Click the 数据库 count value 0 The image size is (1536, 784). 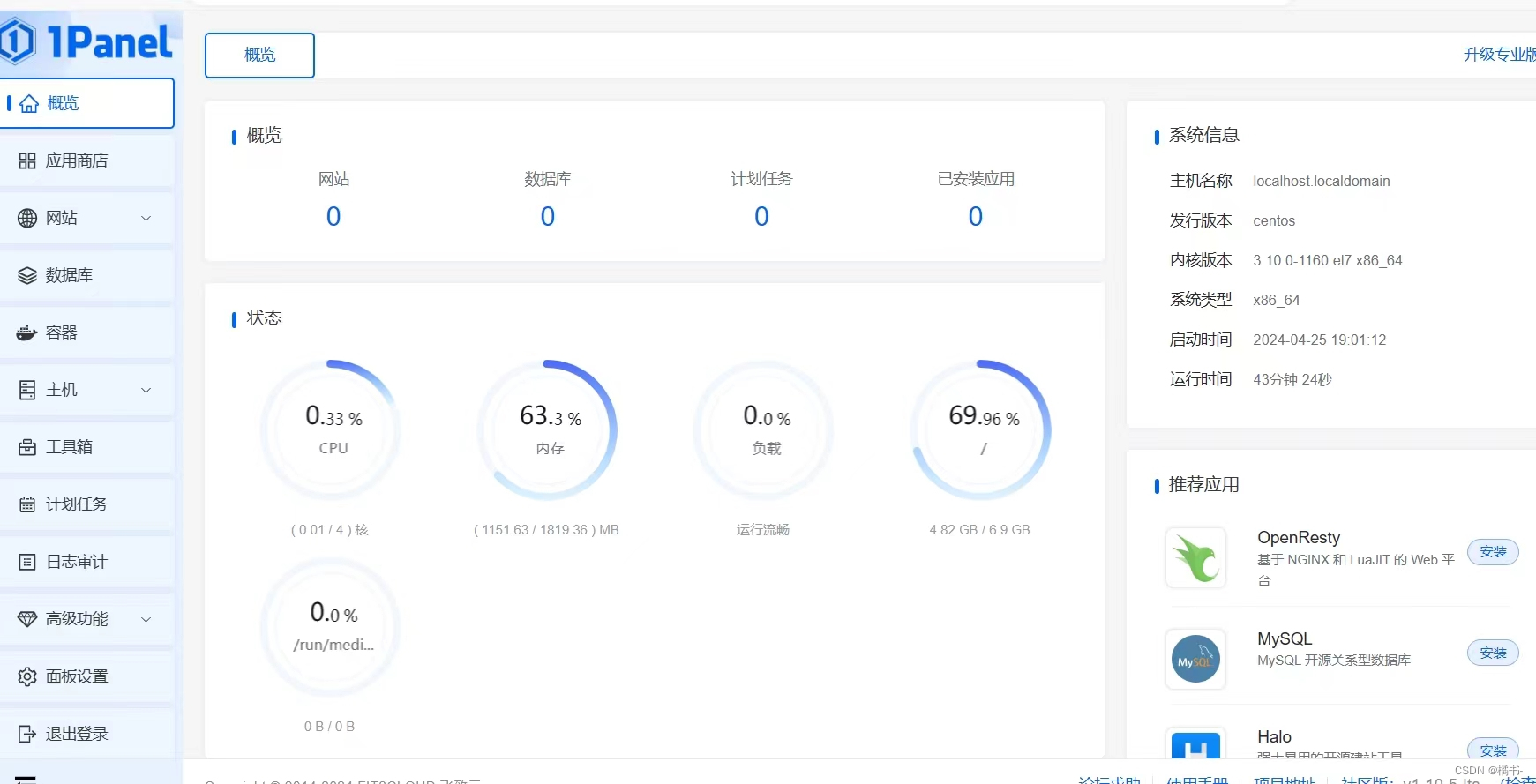click(x=548, y=216)
